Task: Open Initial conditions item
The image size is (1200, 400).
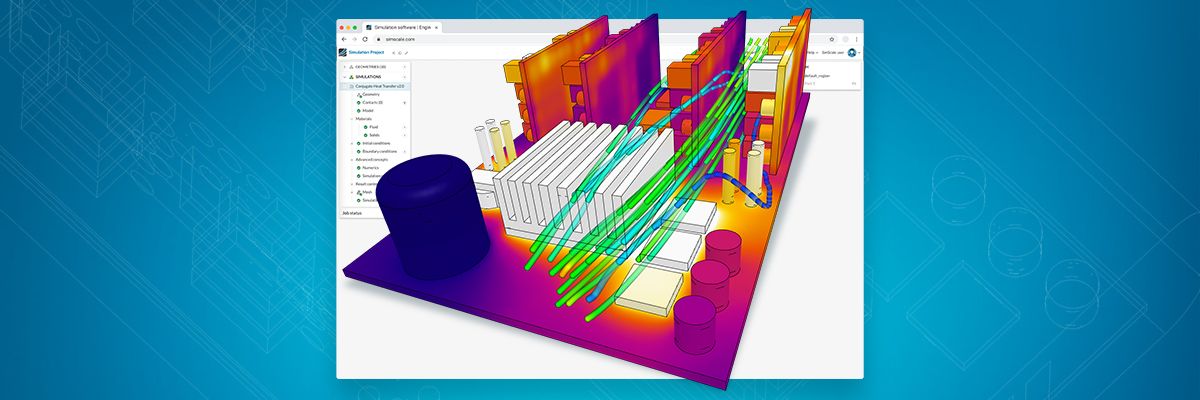Action: click(376, 143)
